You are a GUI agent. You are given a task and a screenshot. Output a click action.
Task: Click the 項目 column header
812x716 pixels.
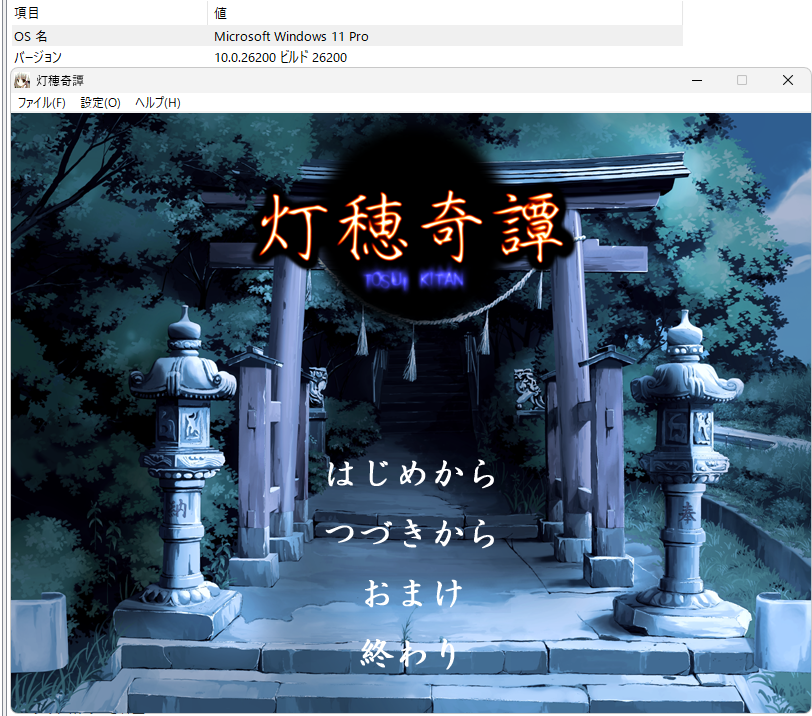tap(109, 12)
